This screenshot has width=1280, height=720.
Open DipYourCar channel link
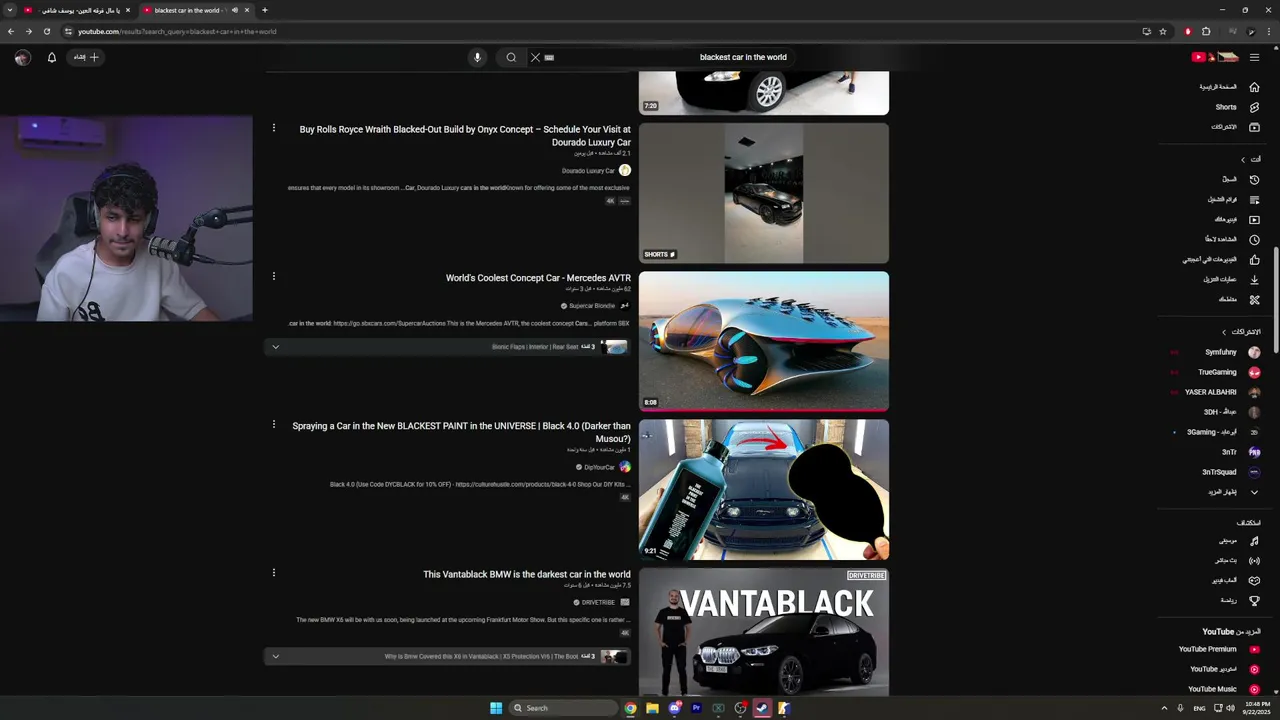pos(600,467)
